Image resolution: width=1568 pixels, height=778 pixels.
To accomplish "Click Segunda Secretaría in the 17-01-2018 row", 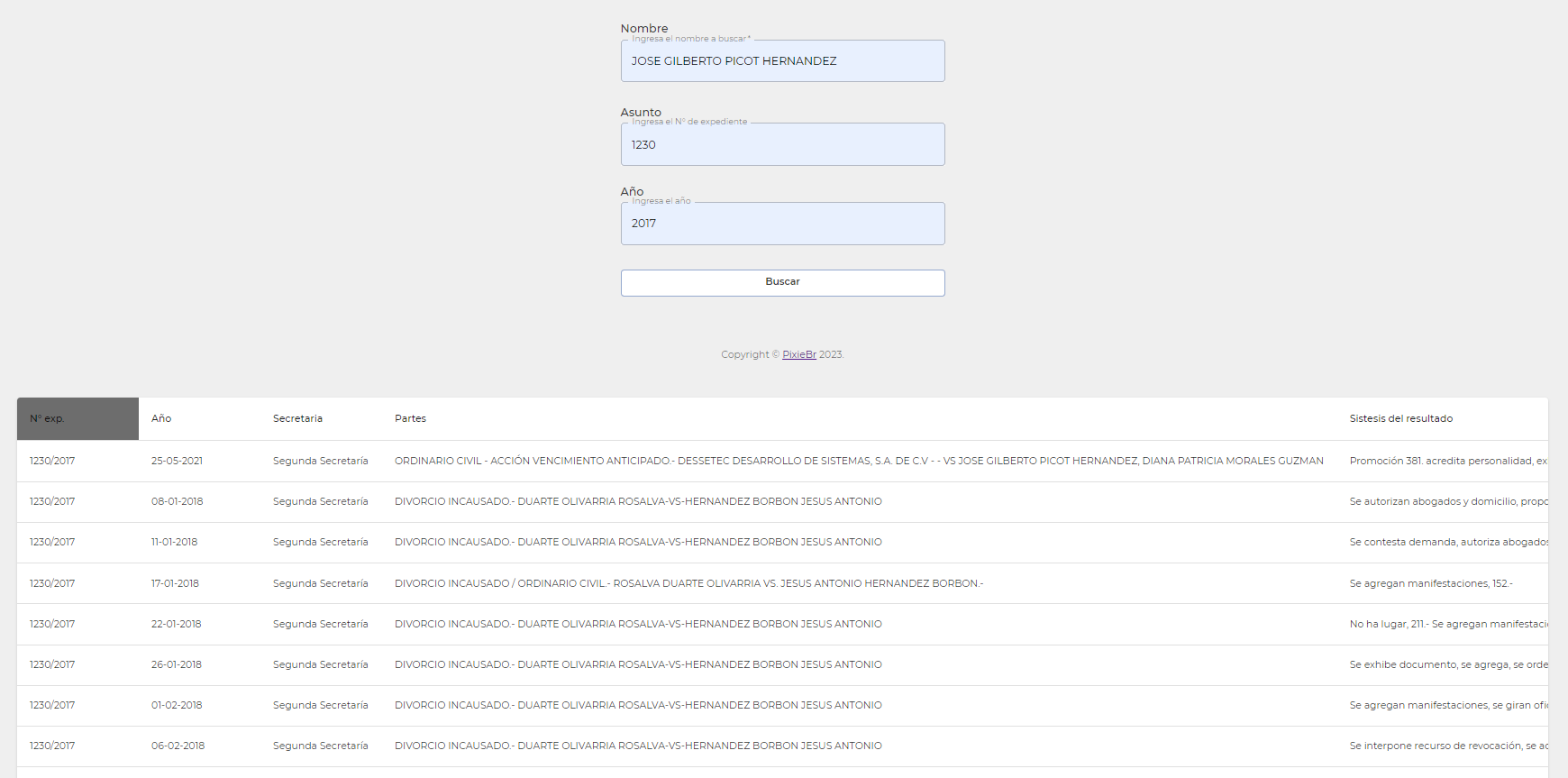I will (x=320, y=583).
